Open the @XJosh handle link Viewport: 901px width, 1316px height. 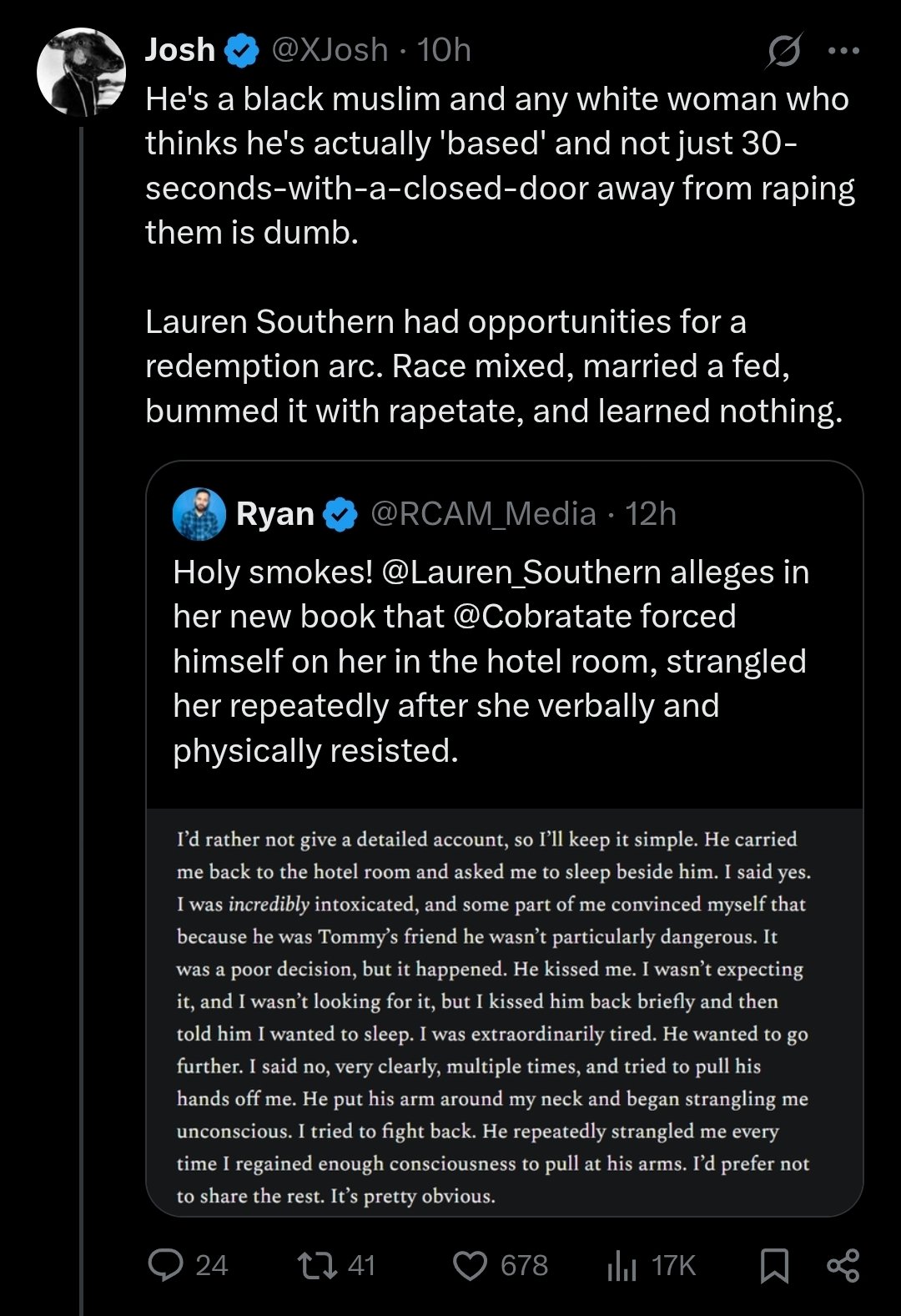pos(330,51)
